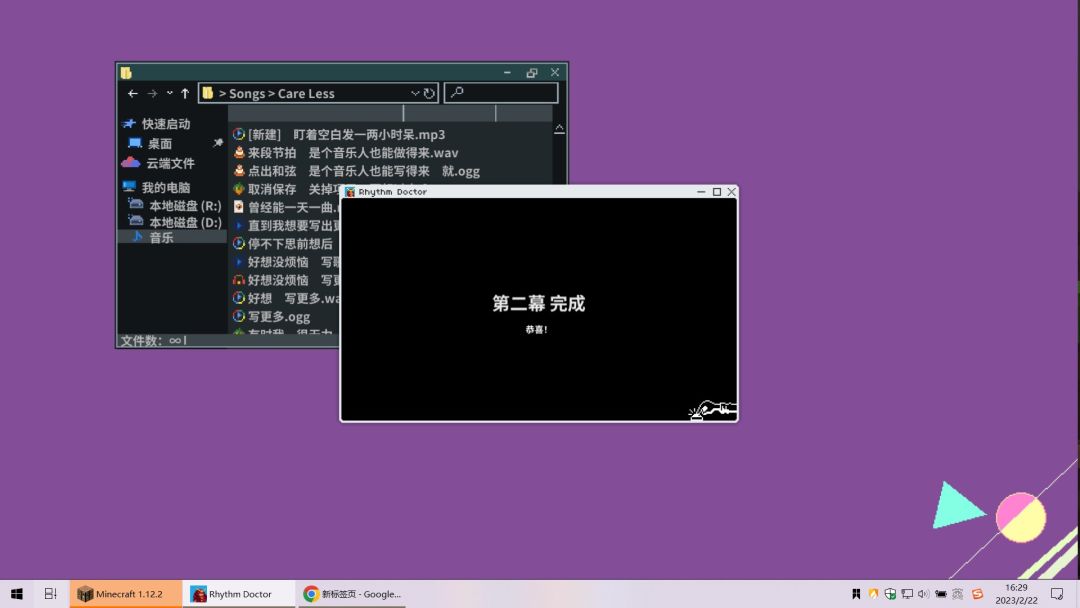Select the 好想 写更多.wav file
This screenshot has height=608, width=1080.
click(x=286, y=298)
